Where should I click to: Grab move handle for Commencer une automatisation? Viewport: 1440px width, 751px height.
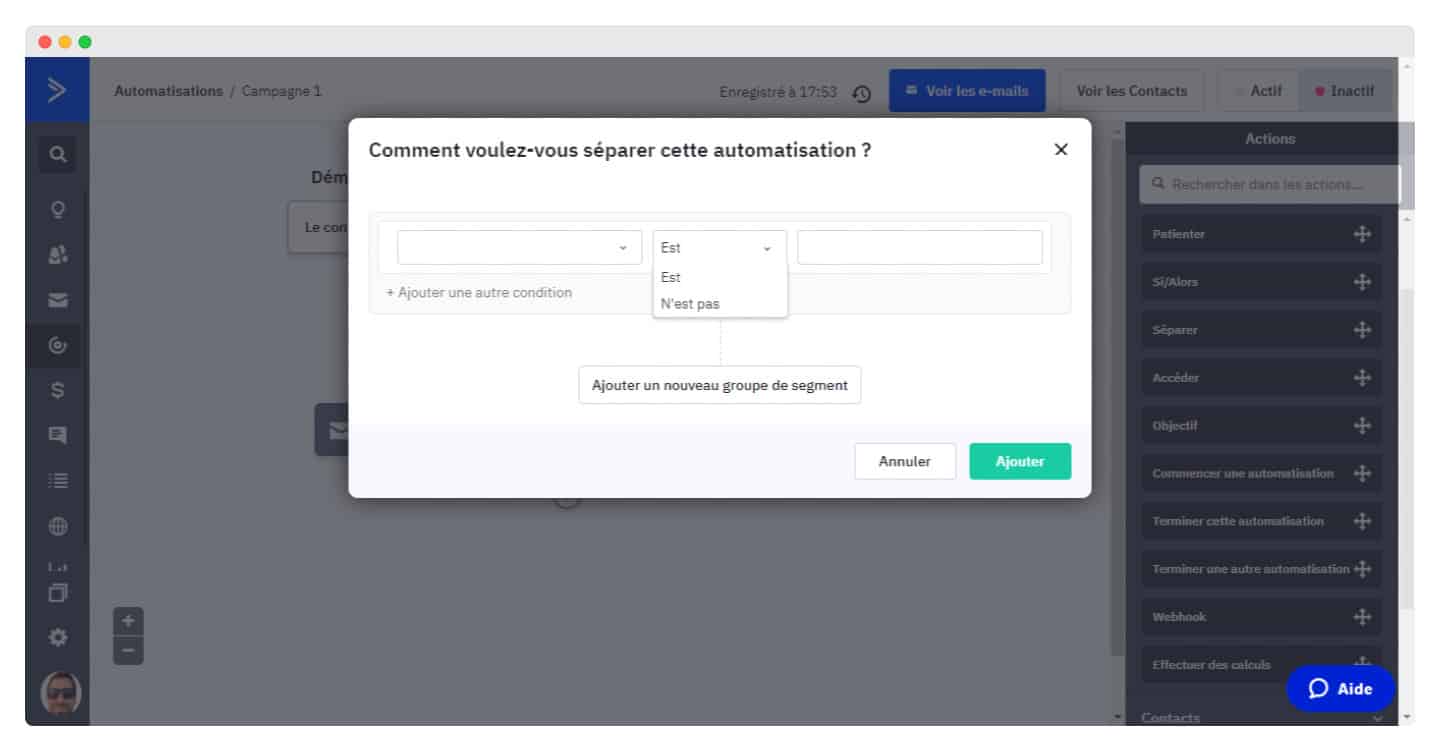[1362, 473]
